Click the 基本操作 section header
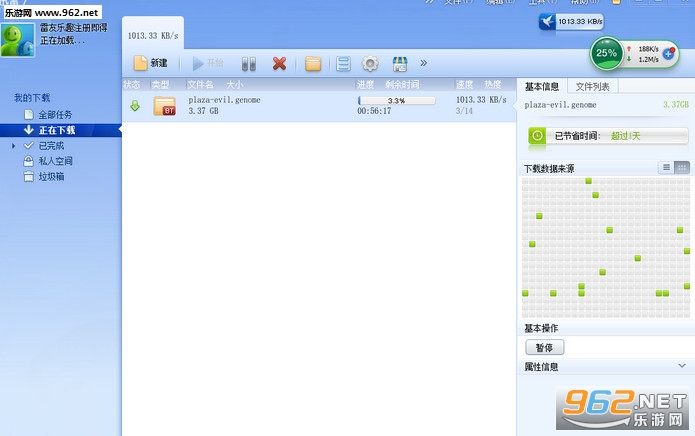The width and height of the screenshot is (695, 436). 541,328
